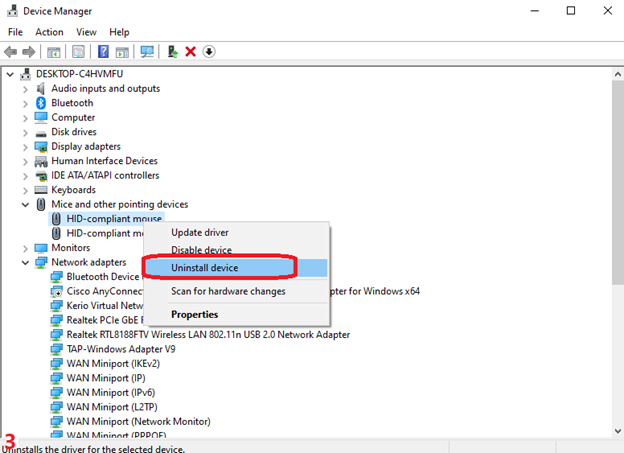
Task: Click the Human Interface Devices icon
Action: 41,161
